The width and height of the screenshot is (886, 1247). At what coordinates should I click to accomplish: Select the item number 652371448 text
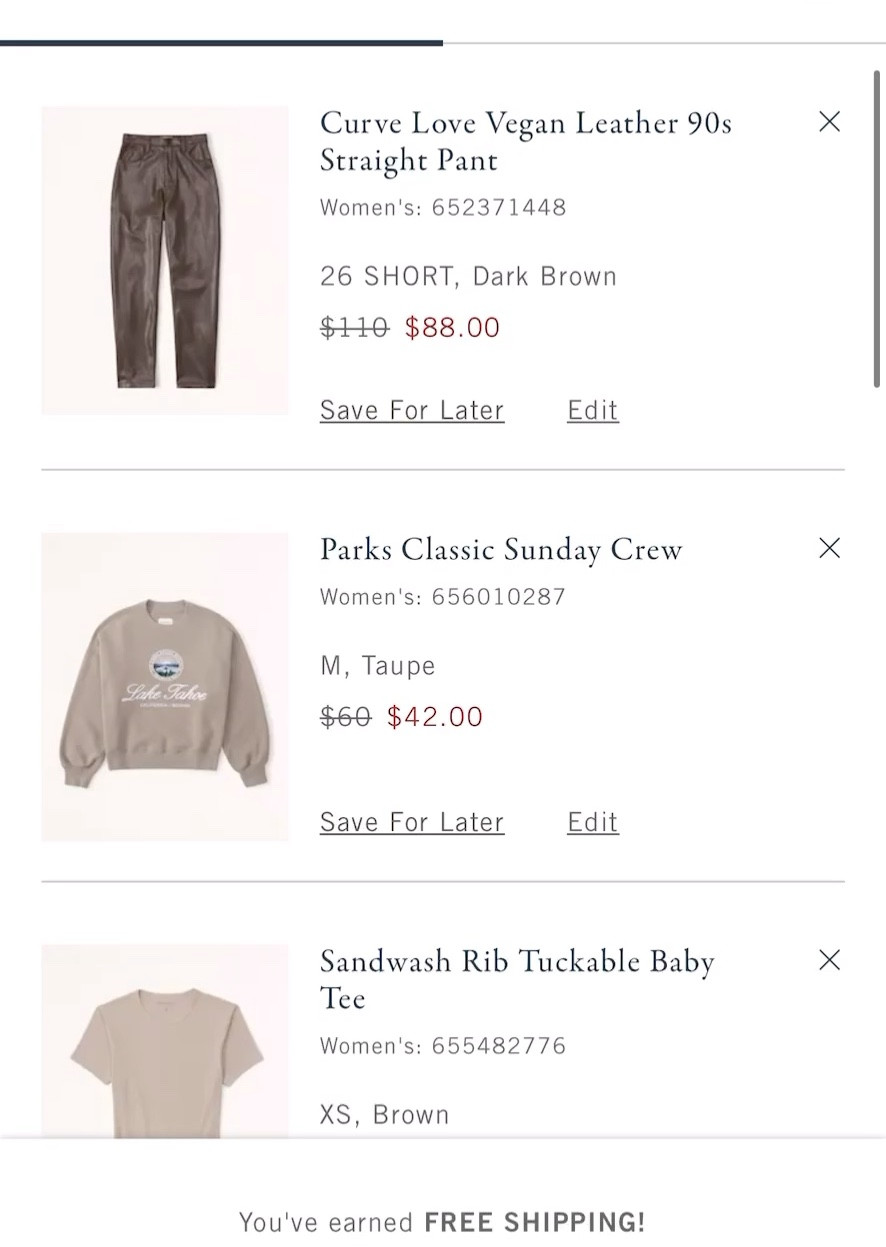(443, 207)
